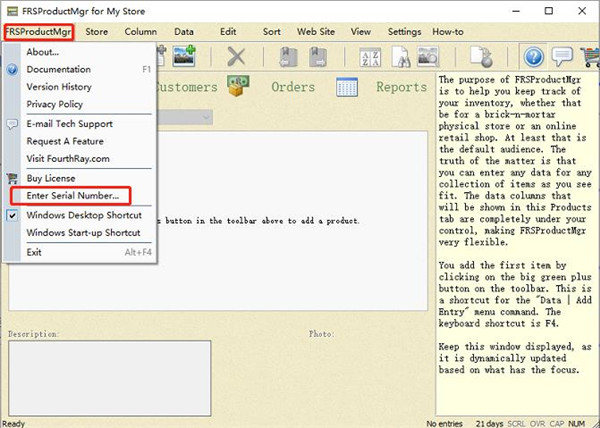Click the add photo toolbar icon
Screen dimensions: 600x428
183,57
